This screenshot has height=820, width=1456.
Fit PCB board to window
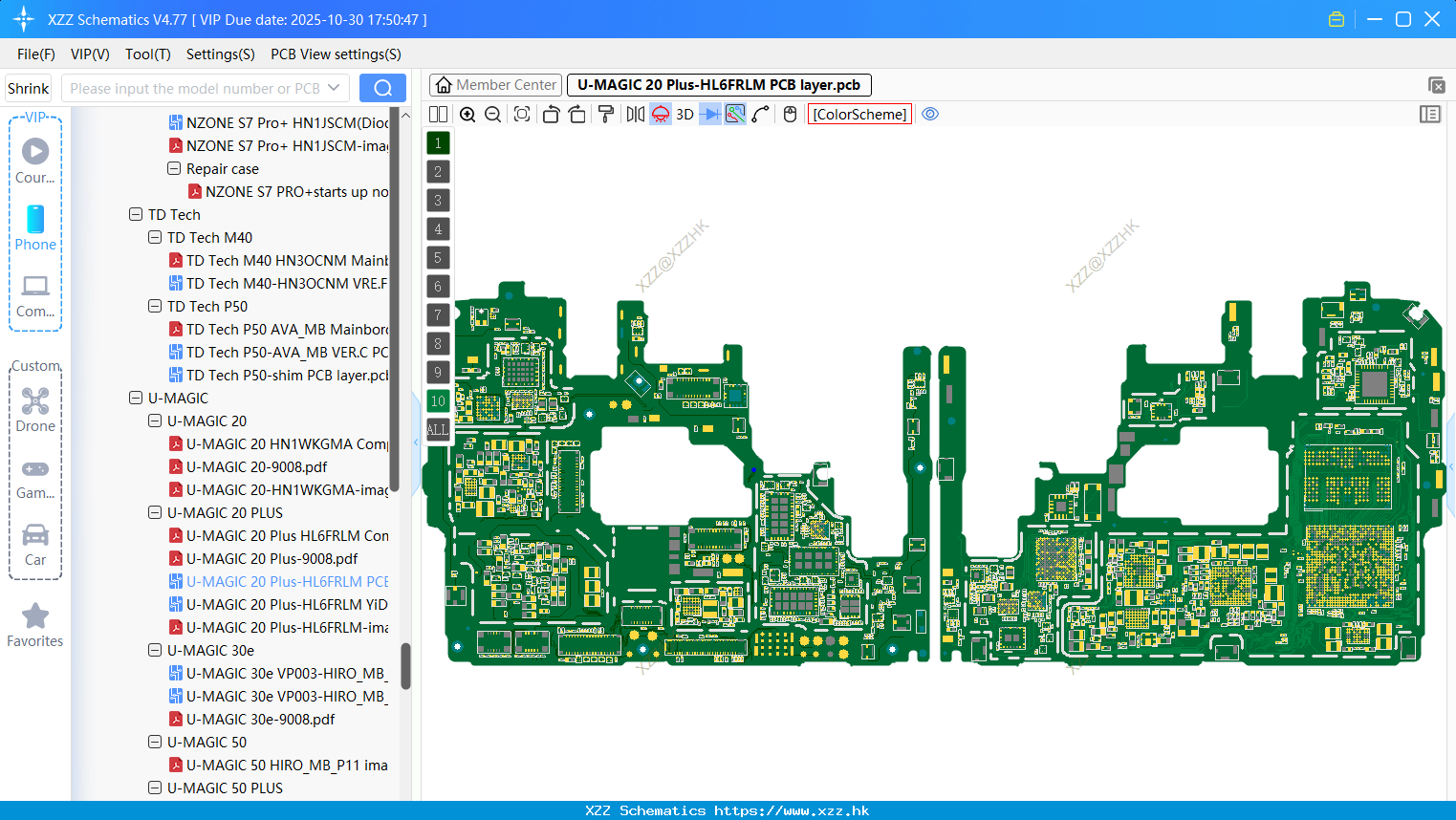522,114
